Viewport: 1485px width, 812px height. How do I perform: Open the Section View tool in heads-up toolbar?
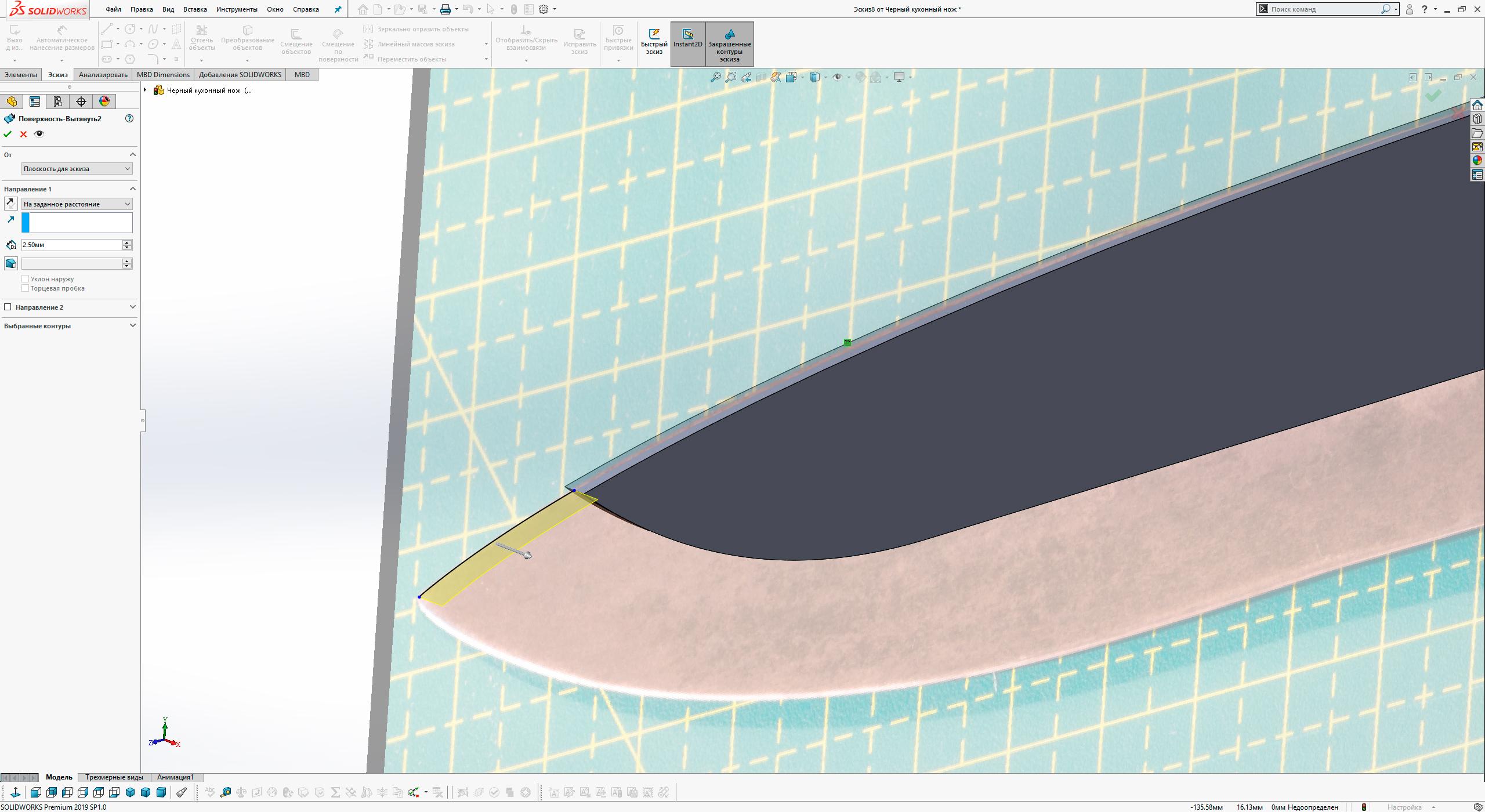[x=760, y=76]
